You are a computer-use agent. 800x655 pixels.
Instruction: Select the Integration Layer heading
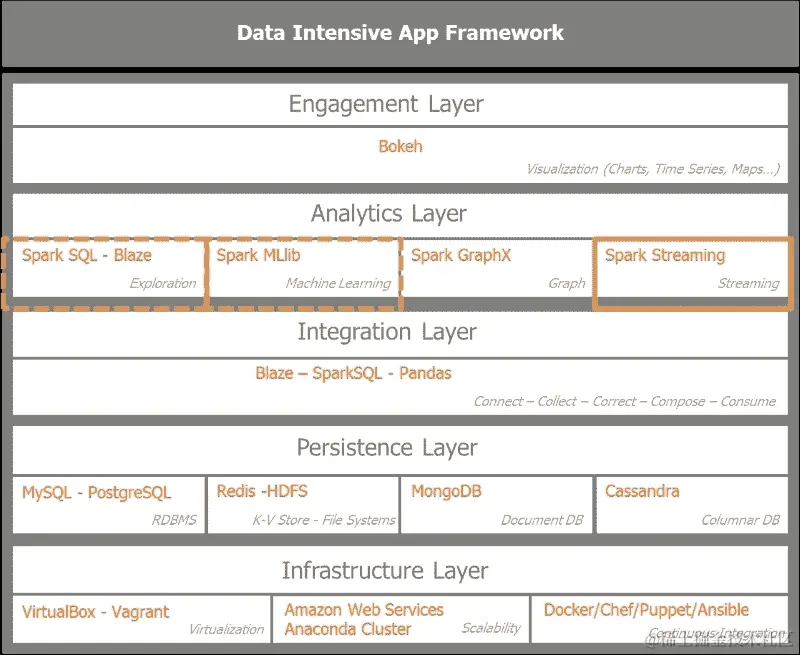coord(387,332)
